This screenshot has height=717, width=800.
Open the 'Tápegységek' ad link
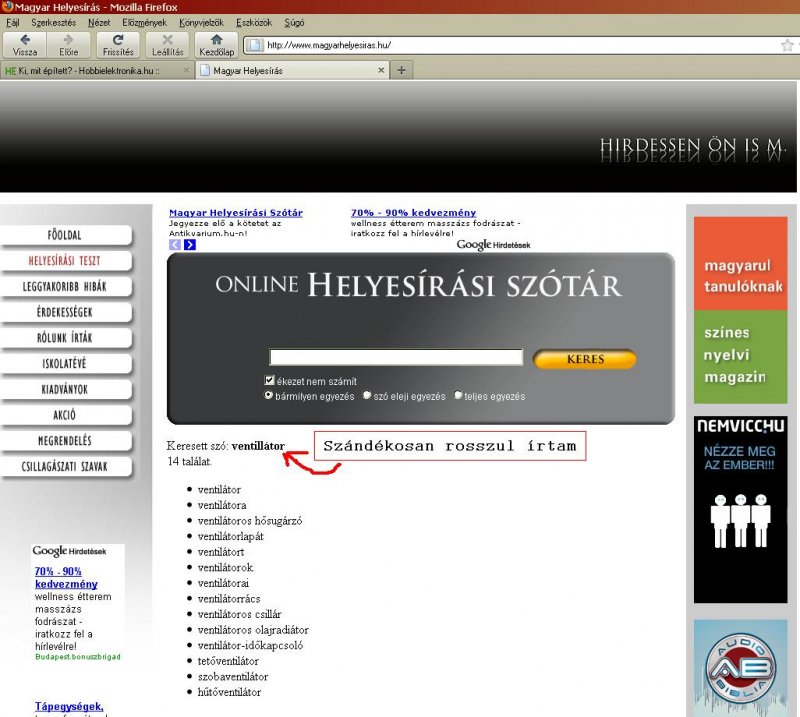(x=69, y=706)
